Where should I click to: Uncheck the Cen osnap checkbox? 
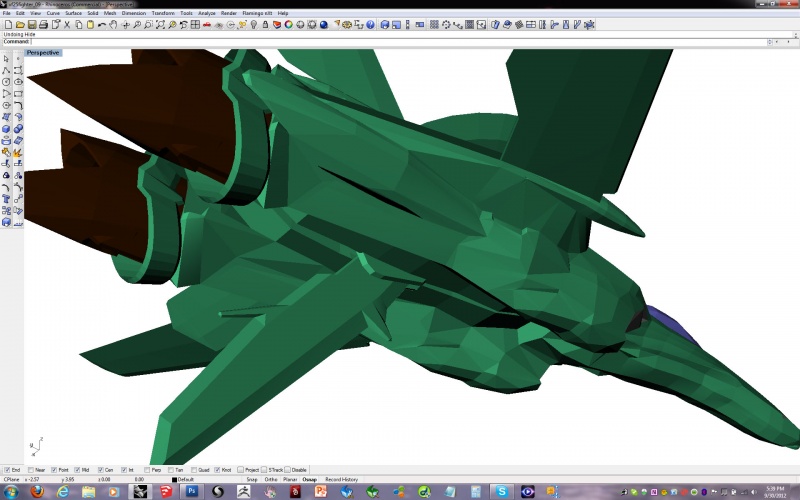(101, 470)
